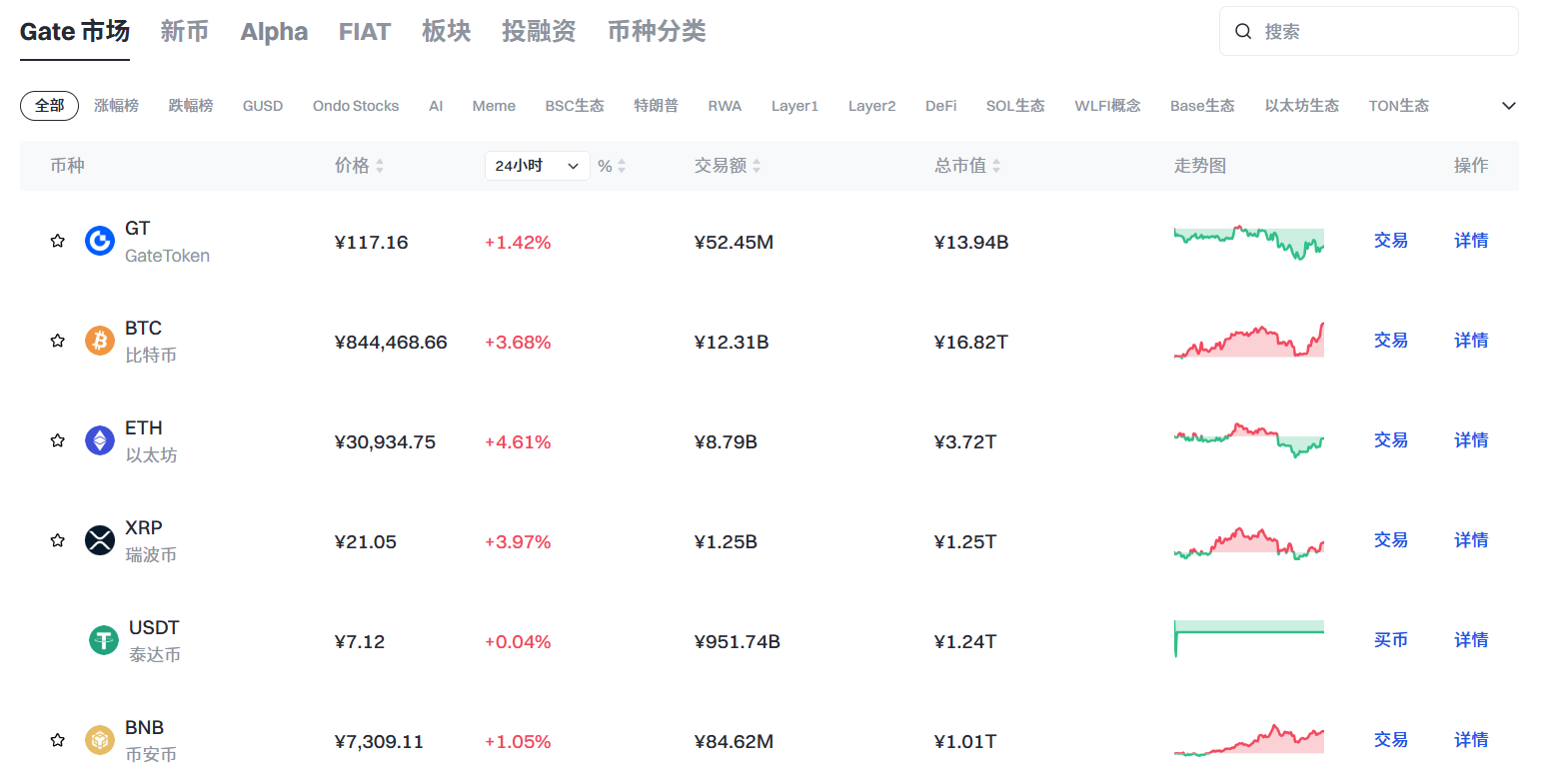Click the Bitcoin orange logo icon
Screen dimensions: 1560x784
click(100, 341)
